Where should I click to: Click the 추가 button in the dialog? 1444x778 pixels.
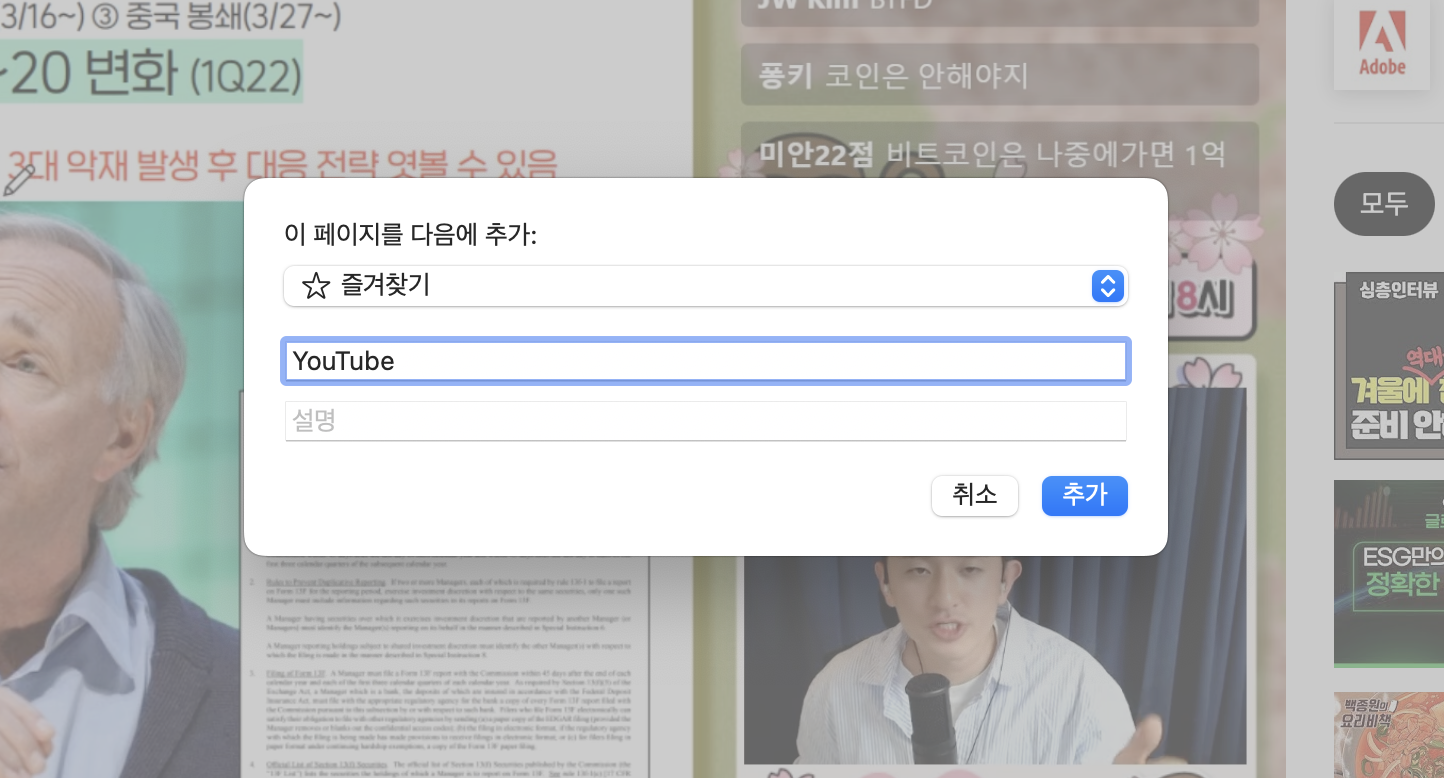point(1084,496)
